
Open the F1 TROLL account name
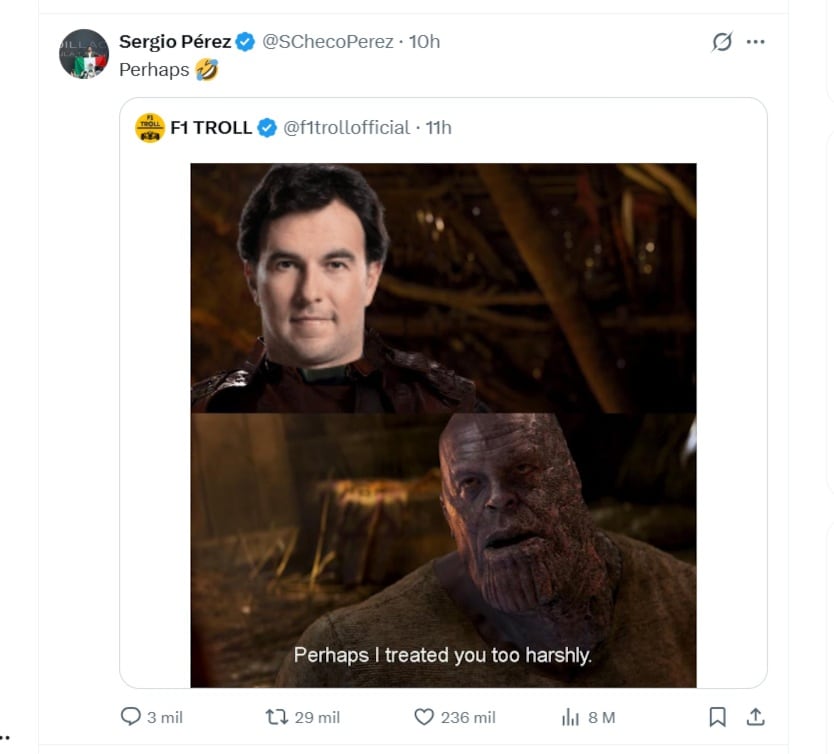point(210,127)
